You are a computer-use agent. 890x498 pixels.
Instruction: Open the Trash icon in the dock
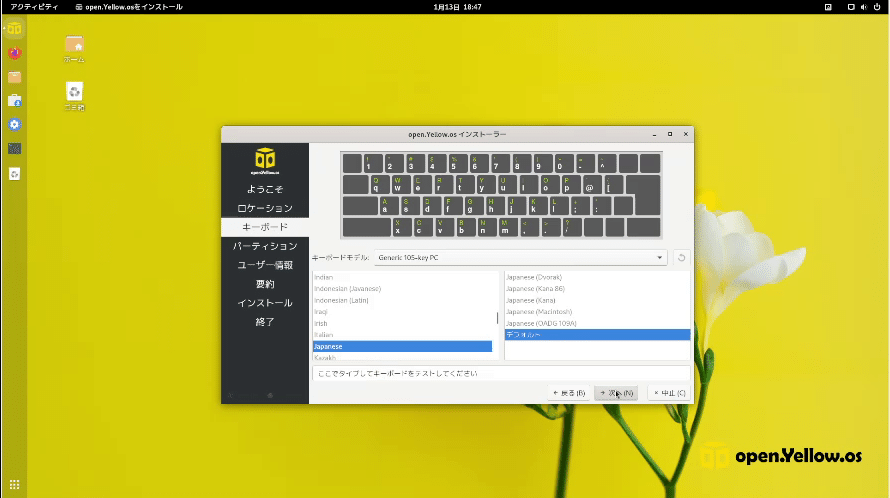[x=14, y=173]
